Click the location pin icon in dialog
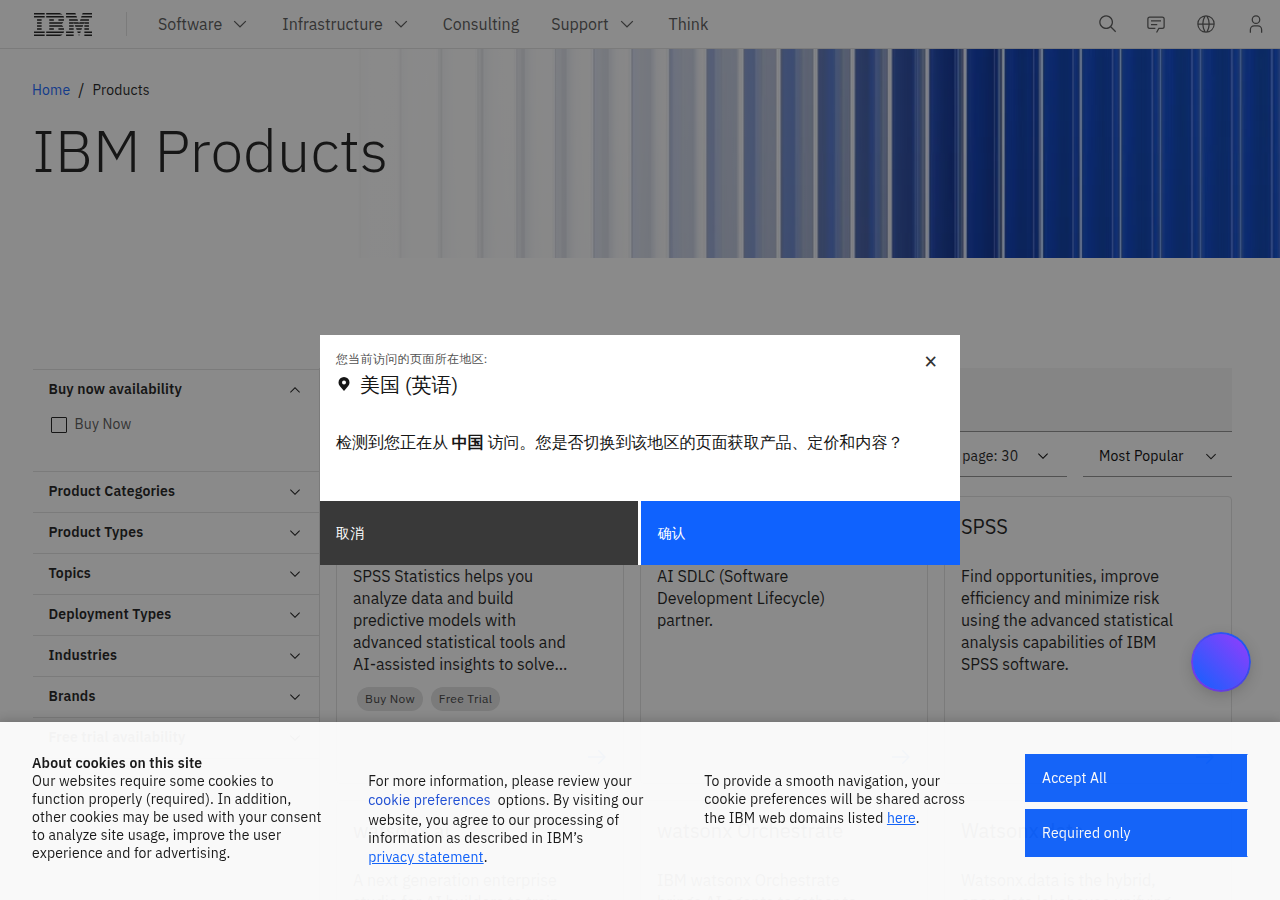Screen dimensions: 1280x900 click(x=344, y=384)
